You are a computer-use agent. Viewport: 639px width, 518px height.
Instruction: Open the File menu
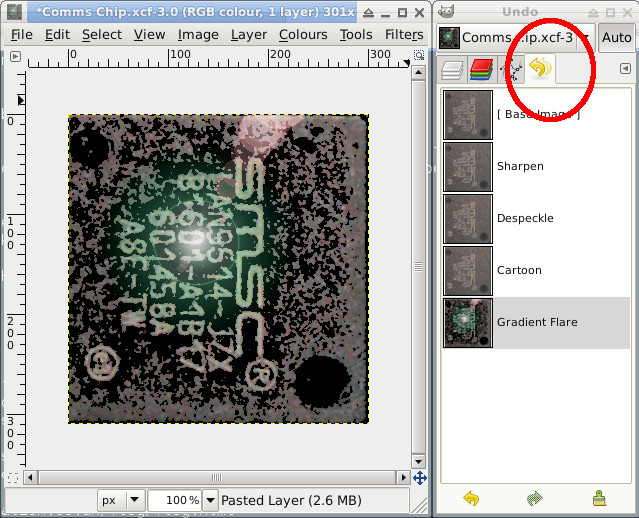click(x=22, y=35)
